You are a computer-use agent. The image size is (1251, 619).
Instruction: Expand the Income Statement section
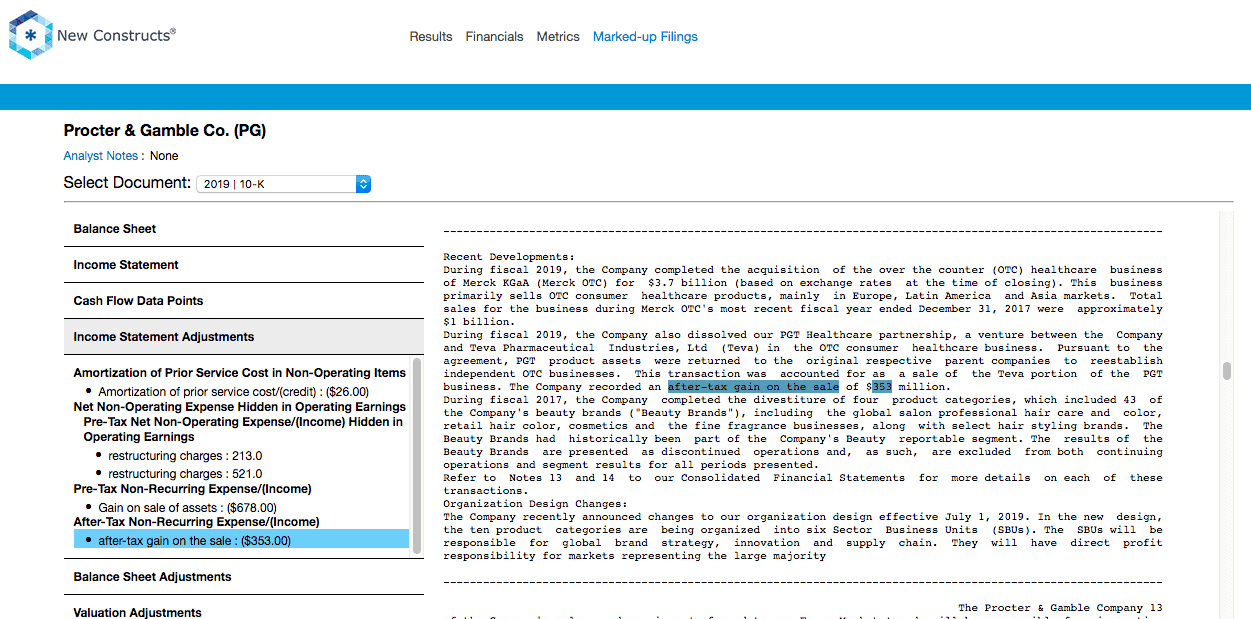[244, 265]
